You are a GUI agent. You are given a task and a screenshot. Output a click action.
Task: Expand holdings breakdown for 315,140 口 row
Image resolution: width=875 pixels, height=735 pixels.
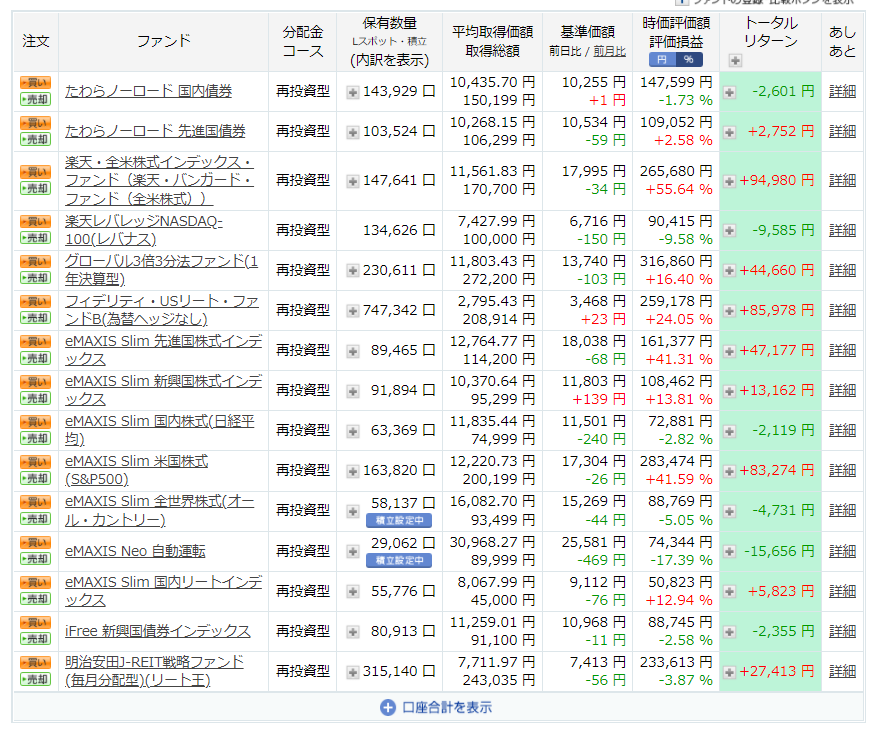pyautogui.click(x=353, y=672)
